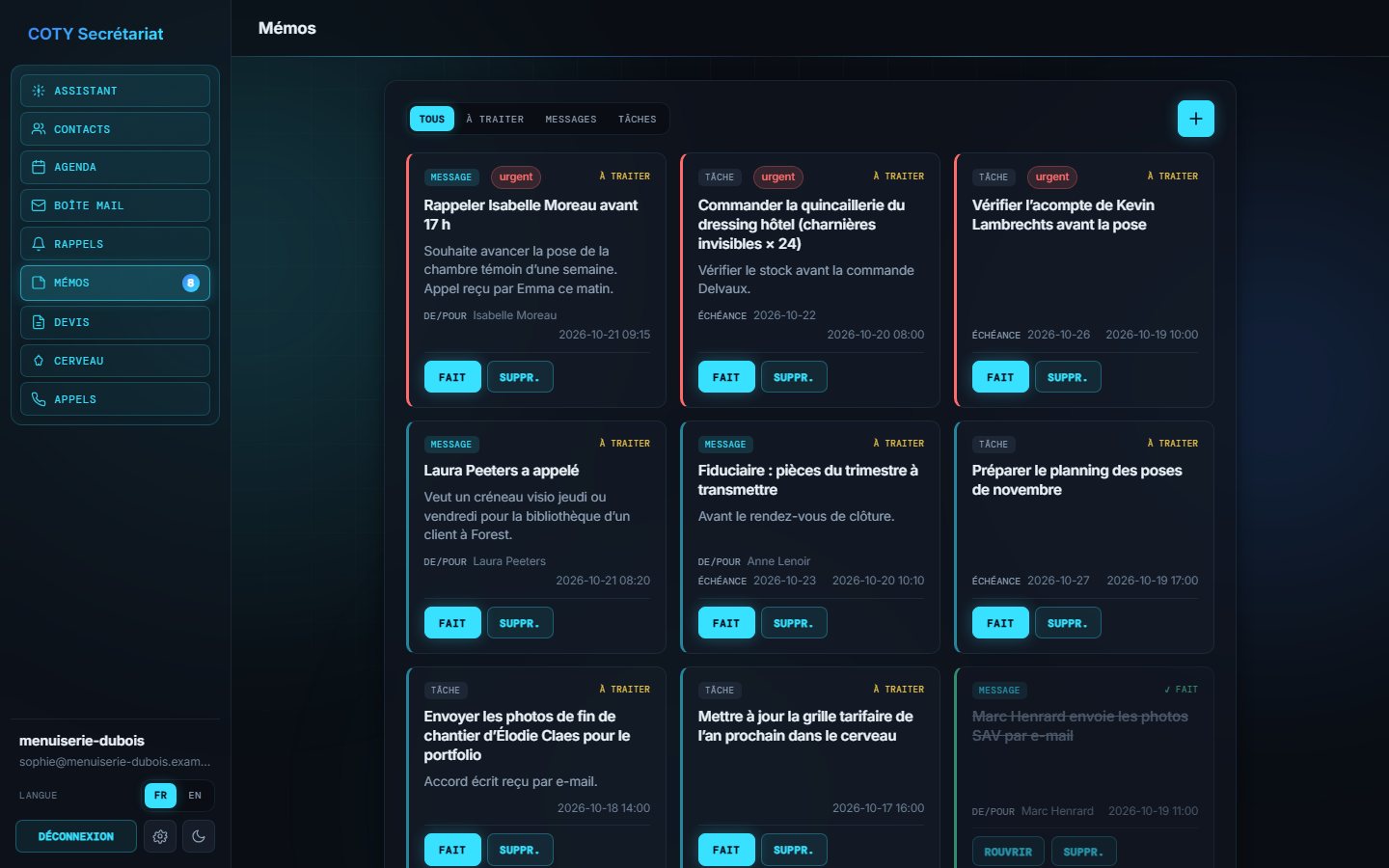Open the Cerveau icon in sidebar

[39, 361]
